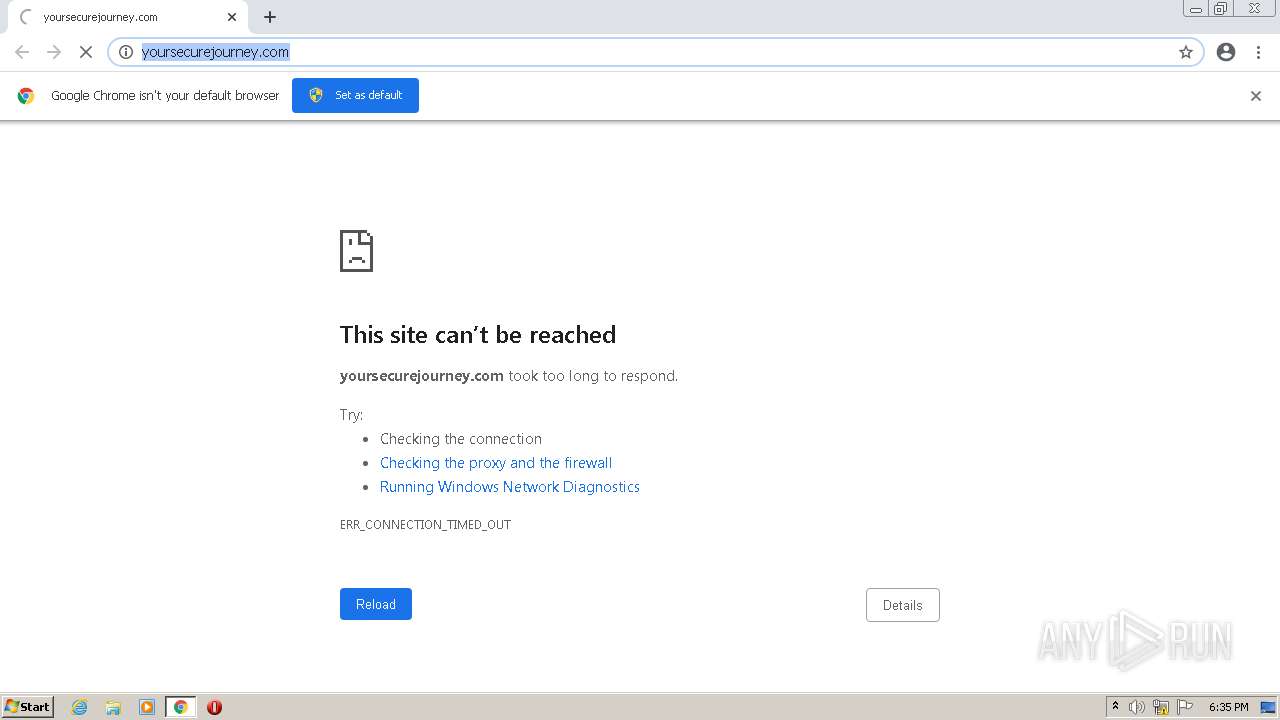Image resolution: width=1280 pixels, height=720 pixels.
Task: Open the Details button
Action: click(x=902, y=605)
